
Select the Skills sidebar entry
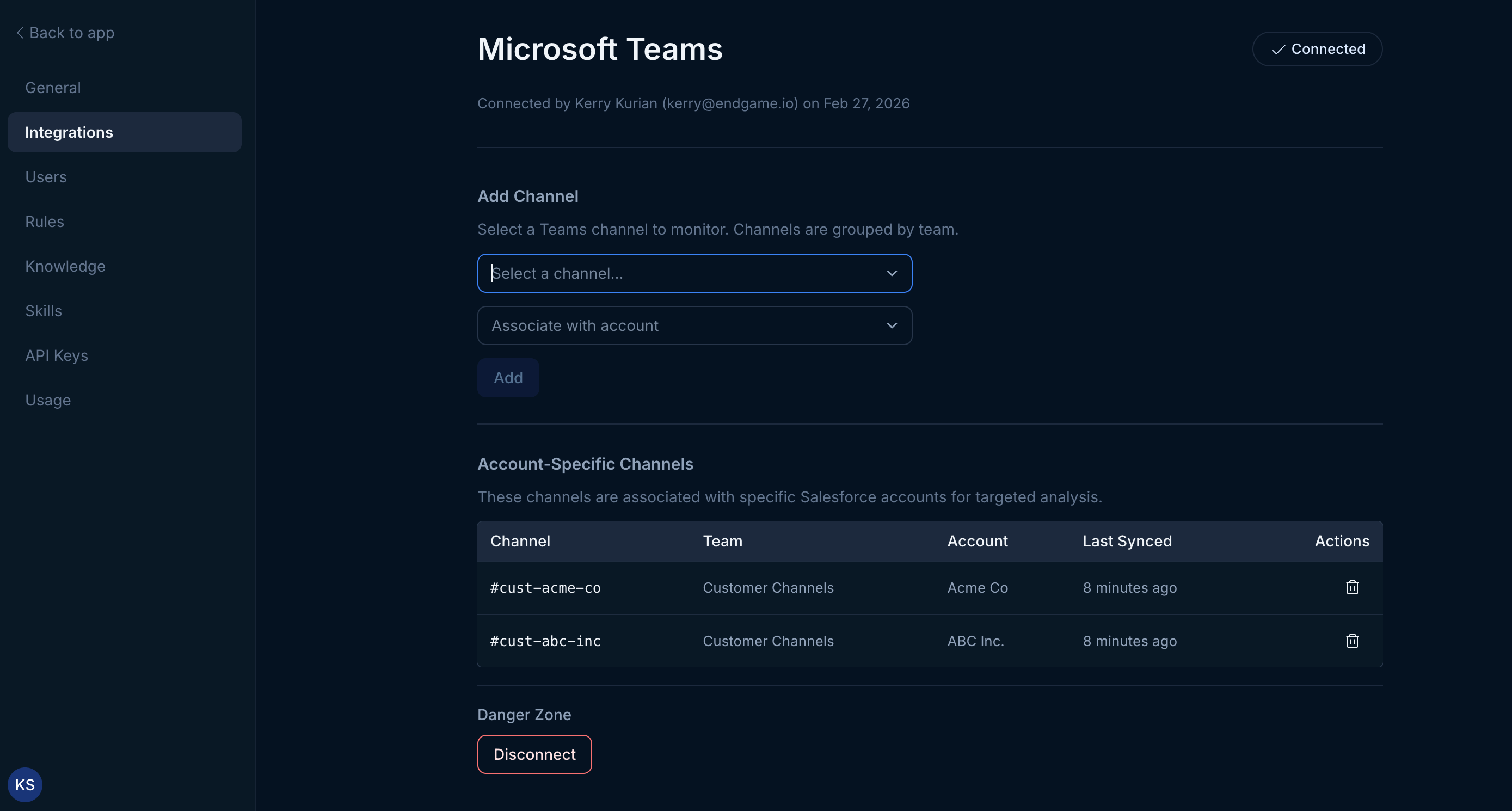click(44, 310)
